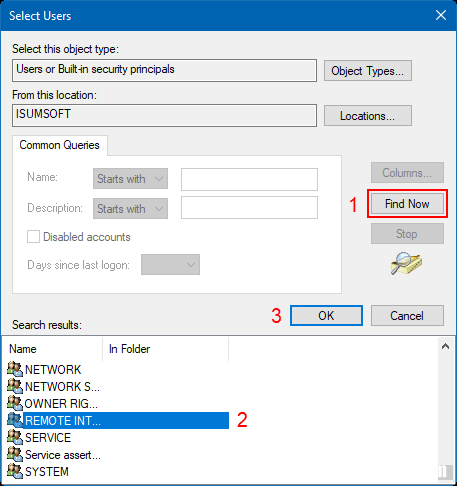Viewport: 457px width, 486px height.
Task: Open the Object Types... dialog
Action: pos(368,71)
